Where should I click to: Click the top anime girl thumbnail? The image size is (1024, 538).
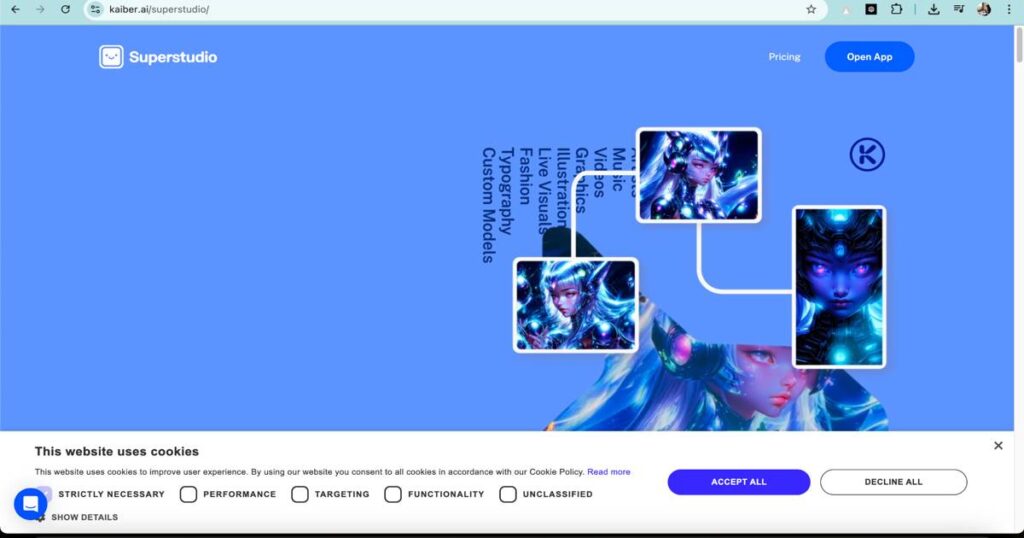(x=698, y=175)
